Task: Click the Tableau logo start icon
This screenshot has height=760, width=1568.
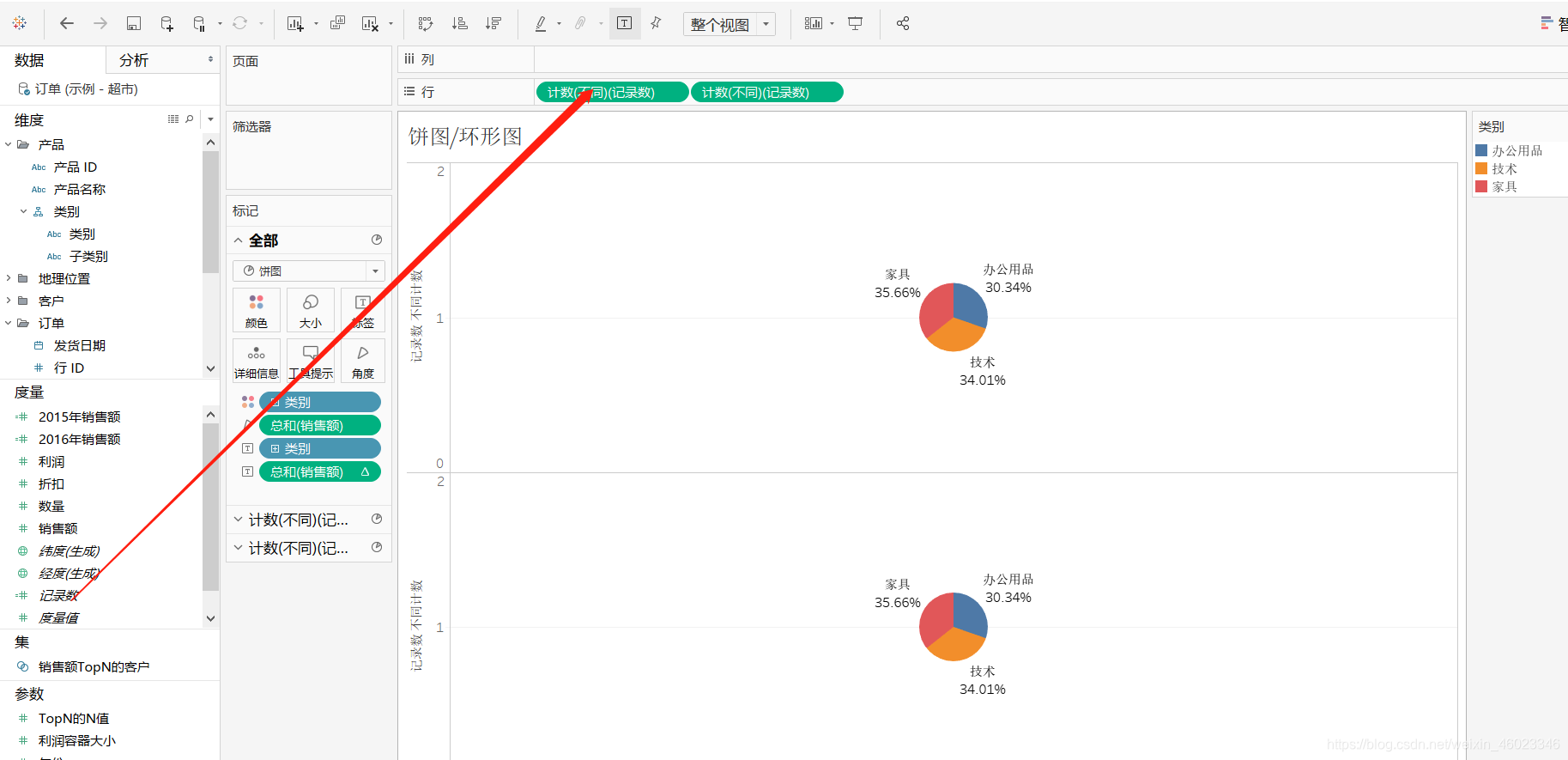Action: point(20,23)
